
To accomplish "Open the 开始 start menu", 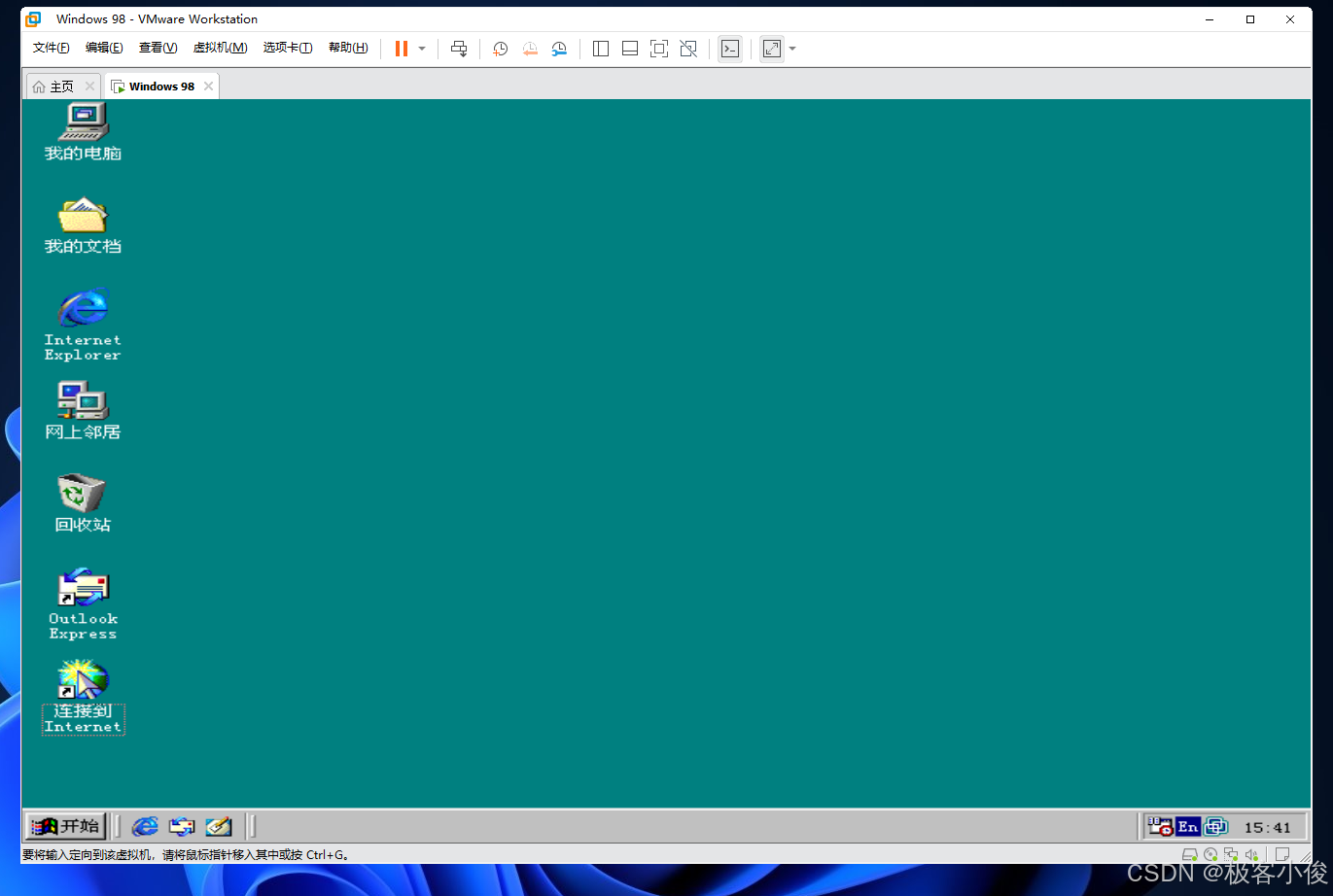I will [65, 826].
